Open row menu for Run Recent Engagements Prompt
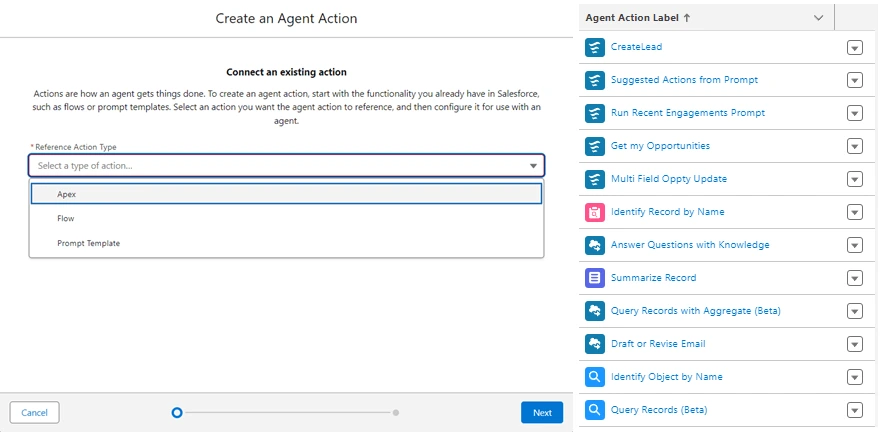This screenshot has width=880, height=432. (x=854, y=114)
